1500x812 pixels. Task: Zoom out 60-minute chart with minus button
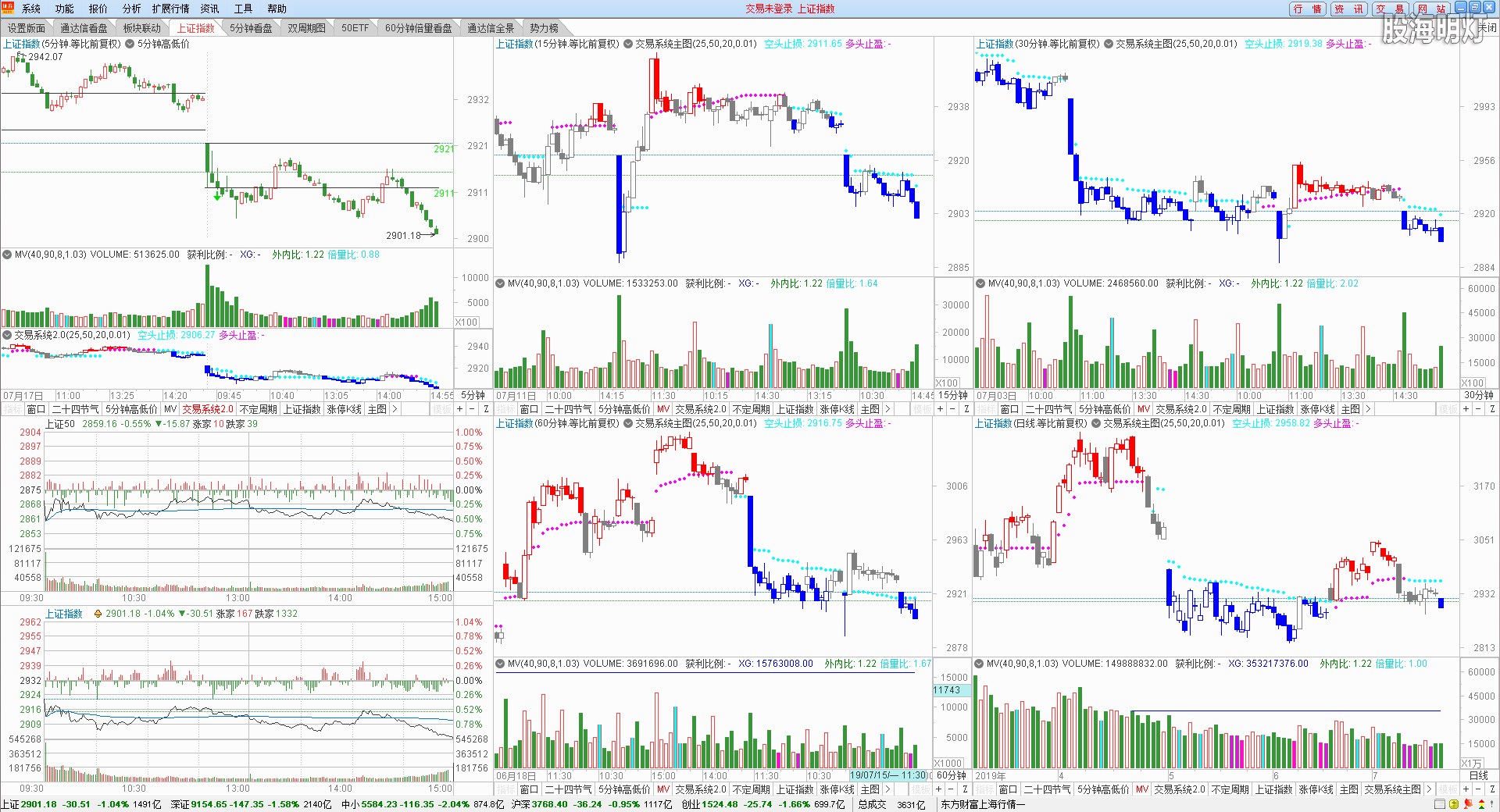tap(952, 789)
